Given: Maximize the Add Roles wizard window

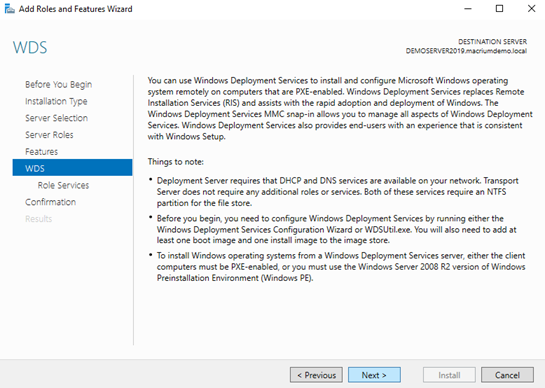Looking at the screenshot, I should point(499,9).
